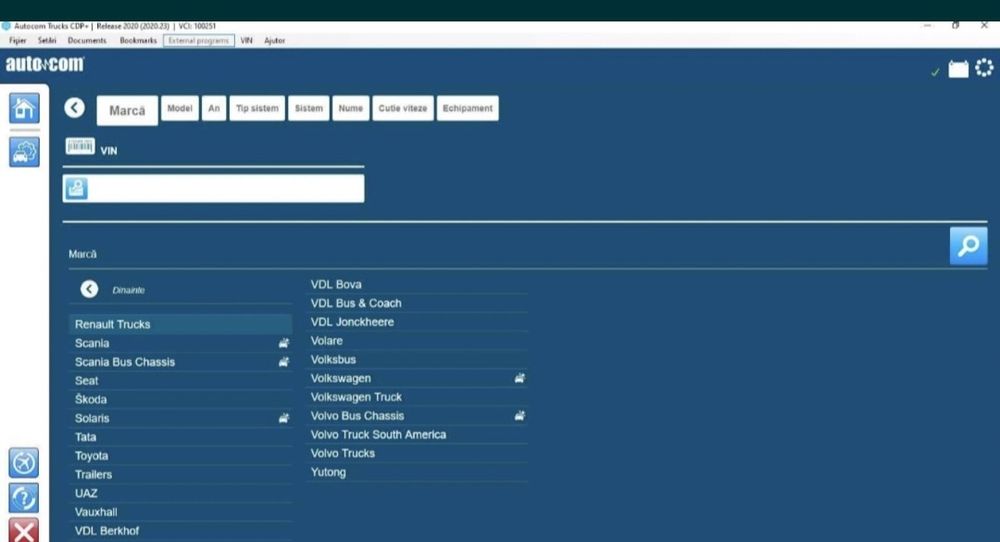The image size is (1000, 542).
Task: Click the battery status icon at top right
Action: [x=958, y=69]
